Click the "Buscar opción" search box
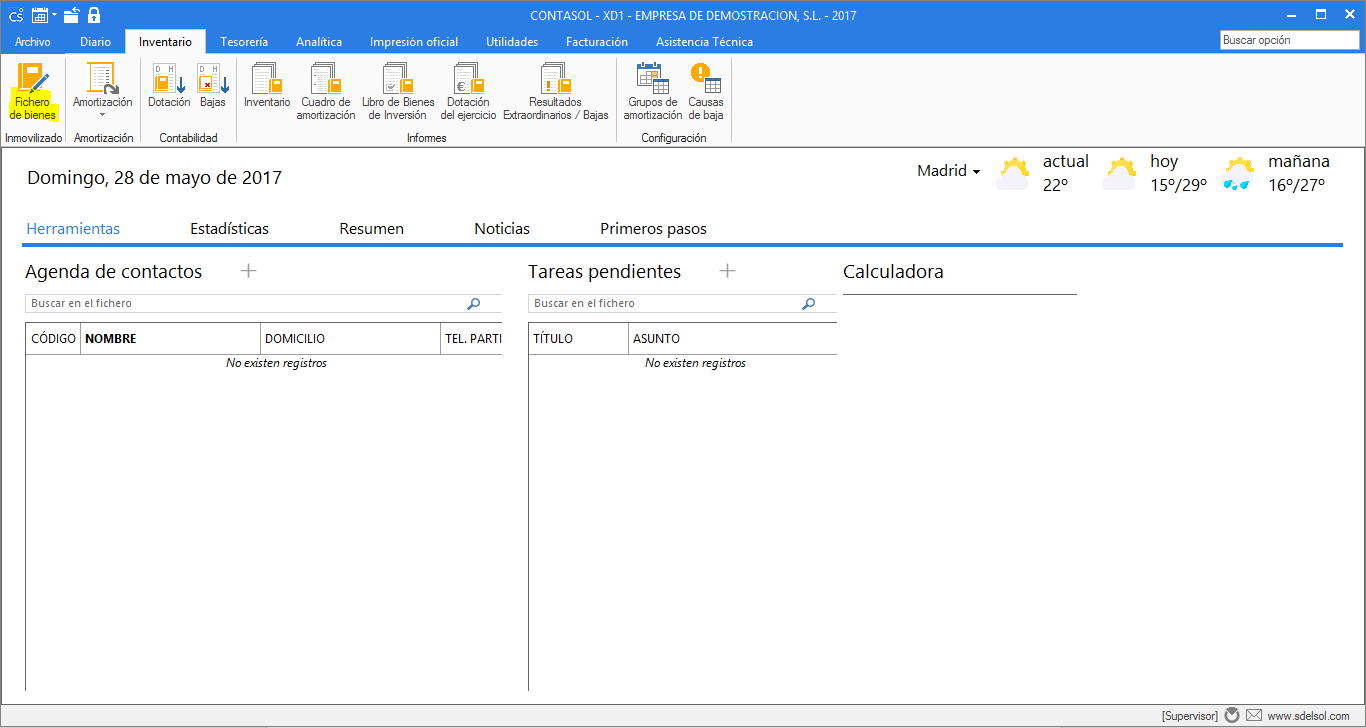The height and width of the screenshot is (728, 1366). 1290,40
